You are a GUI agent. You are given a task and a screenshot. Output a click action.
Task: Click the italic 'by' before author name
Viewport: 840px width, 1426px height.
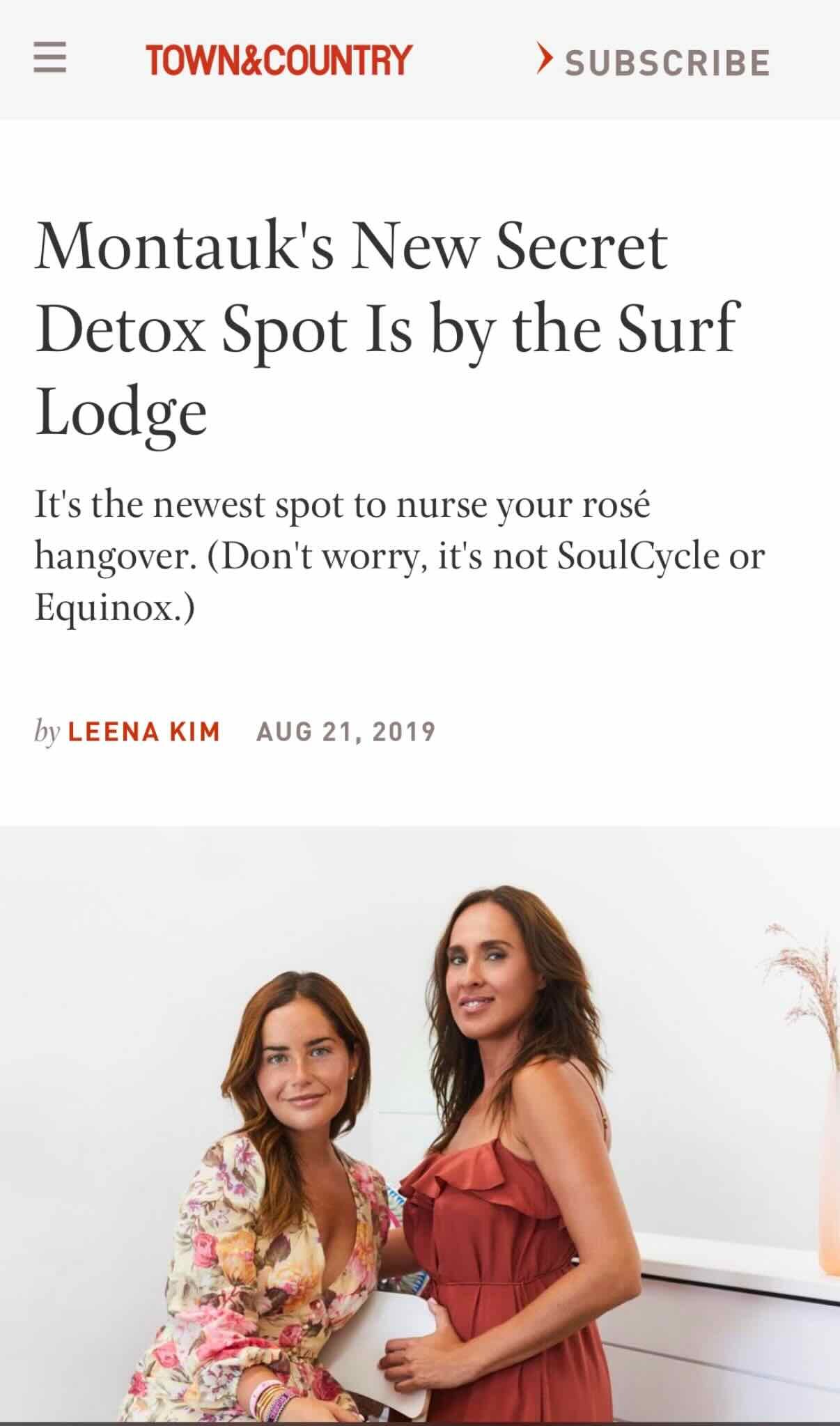point(47,732)
